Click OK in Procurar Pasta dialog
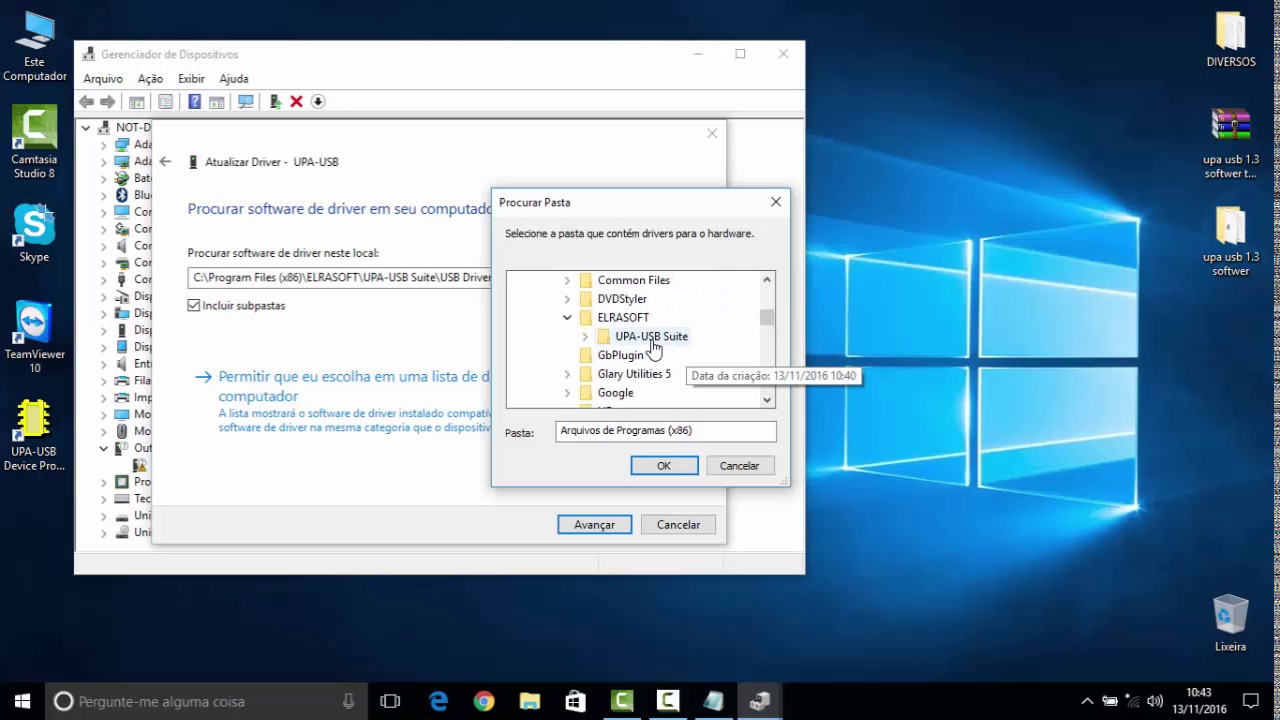This screenshot has height=720, width=1280. (x=664, y=466)
